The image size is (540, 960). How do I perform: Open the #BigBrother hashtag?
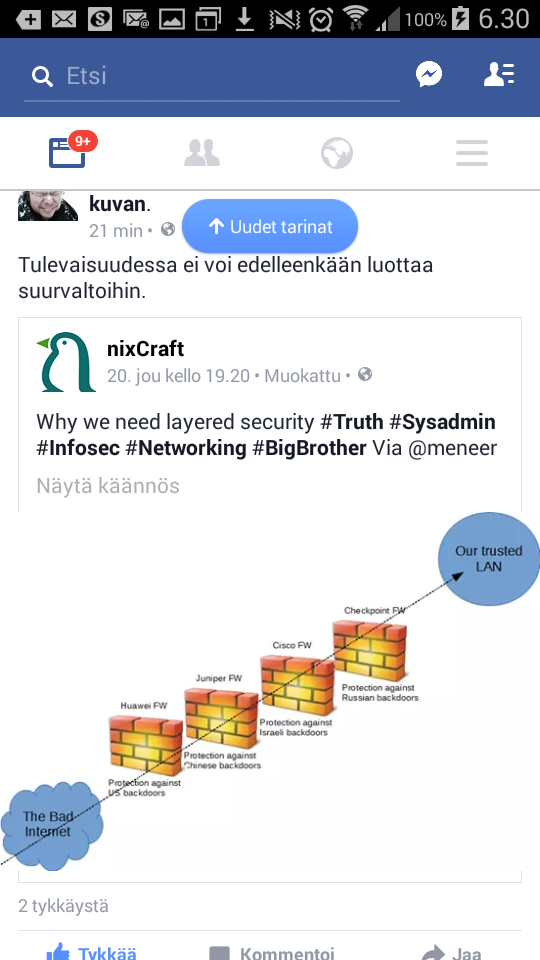(309, 448)
